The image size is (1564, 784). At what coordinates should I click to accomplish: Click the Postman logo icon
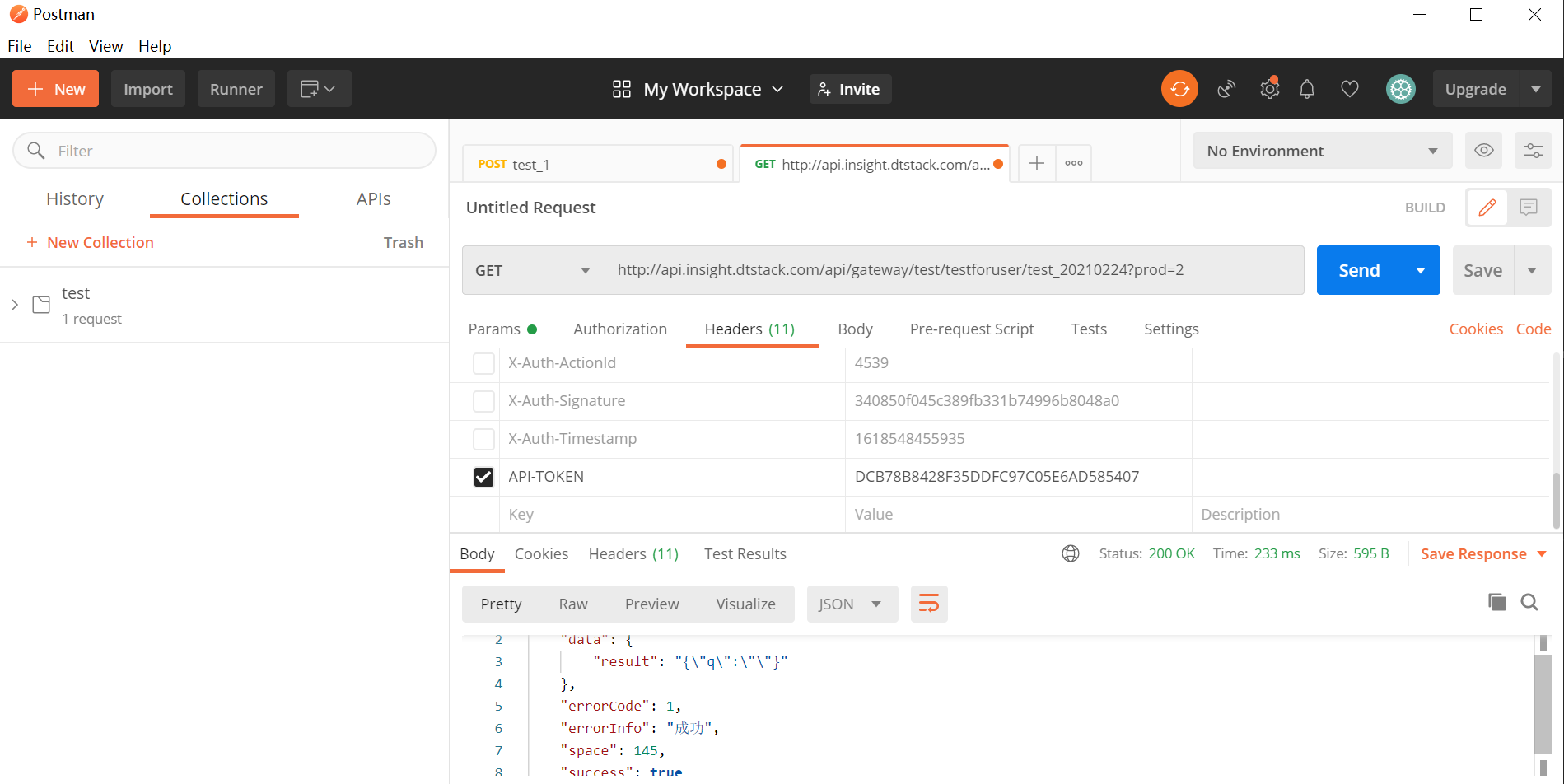click(x=18, y=14)
